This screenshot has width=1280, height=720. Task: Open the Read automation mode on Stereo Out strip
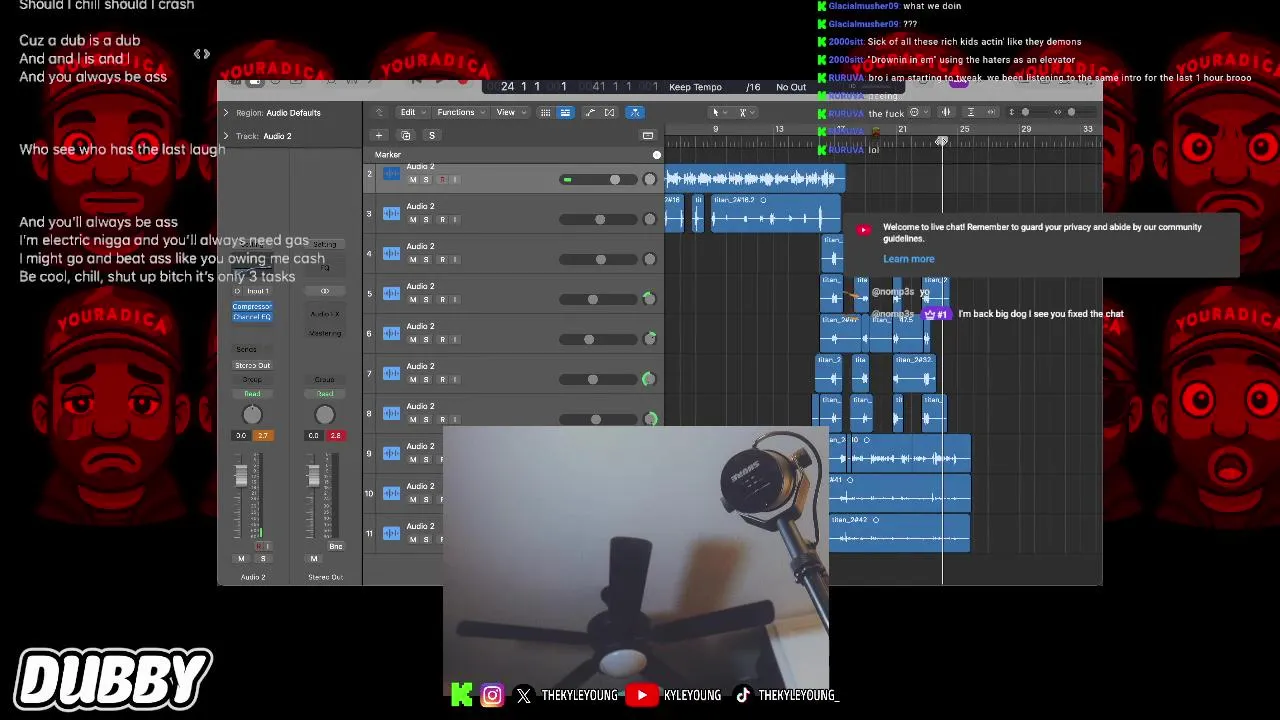pyautogui.click(x=324, y=394)
